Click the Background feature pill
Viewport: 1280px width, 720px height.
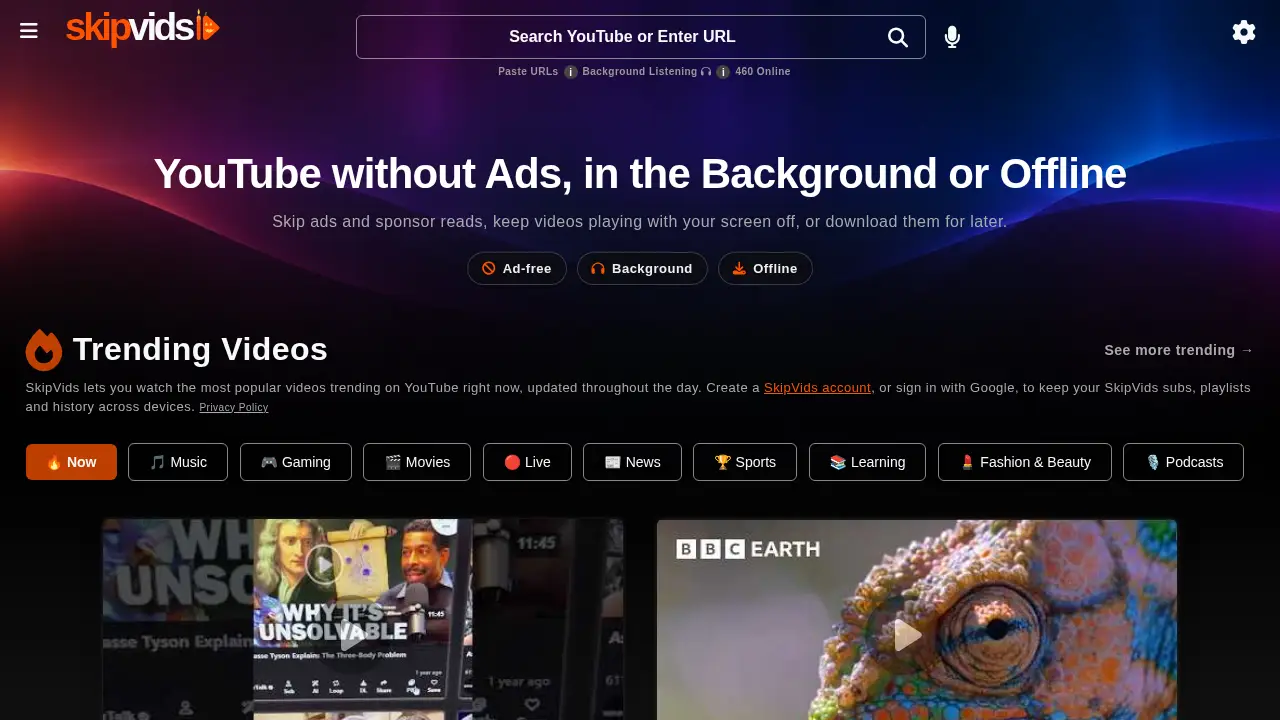coord(642,268)
